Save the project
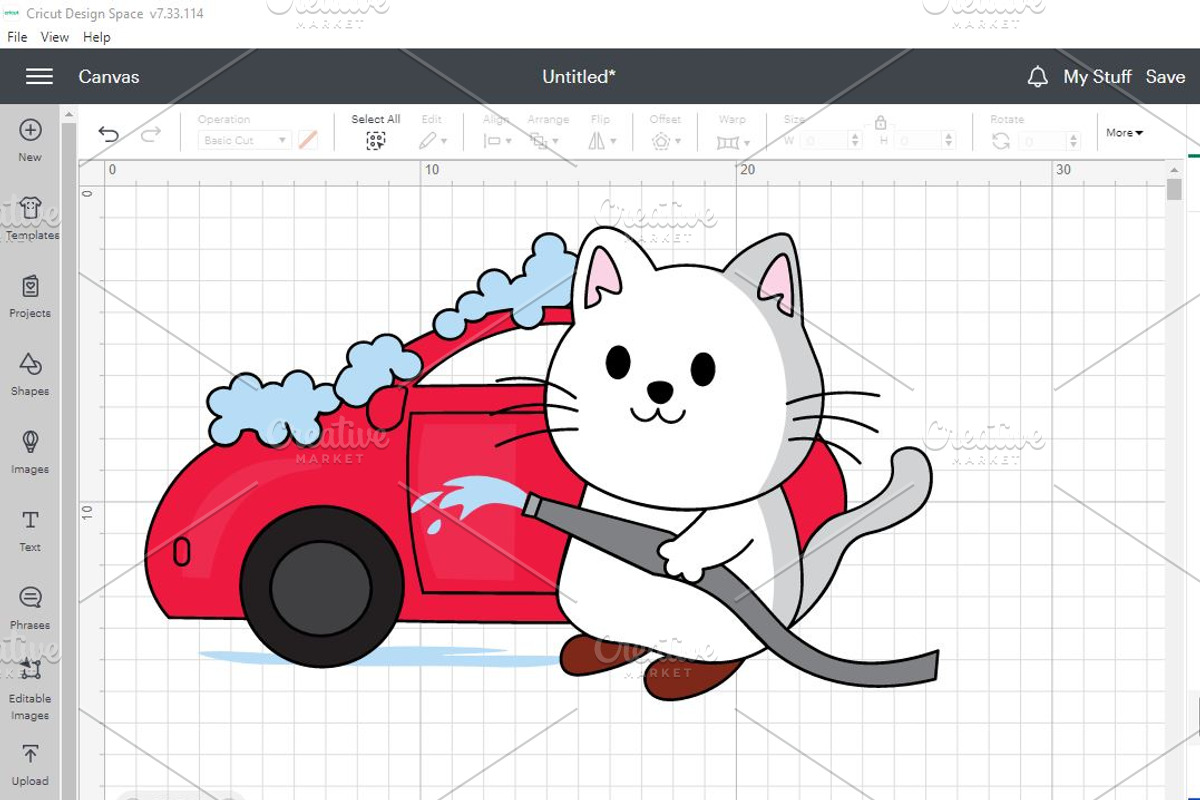 click(1165, 77)
